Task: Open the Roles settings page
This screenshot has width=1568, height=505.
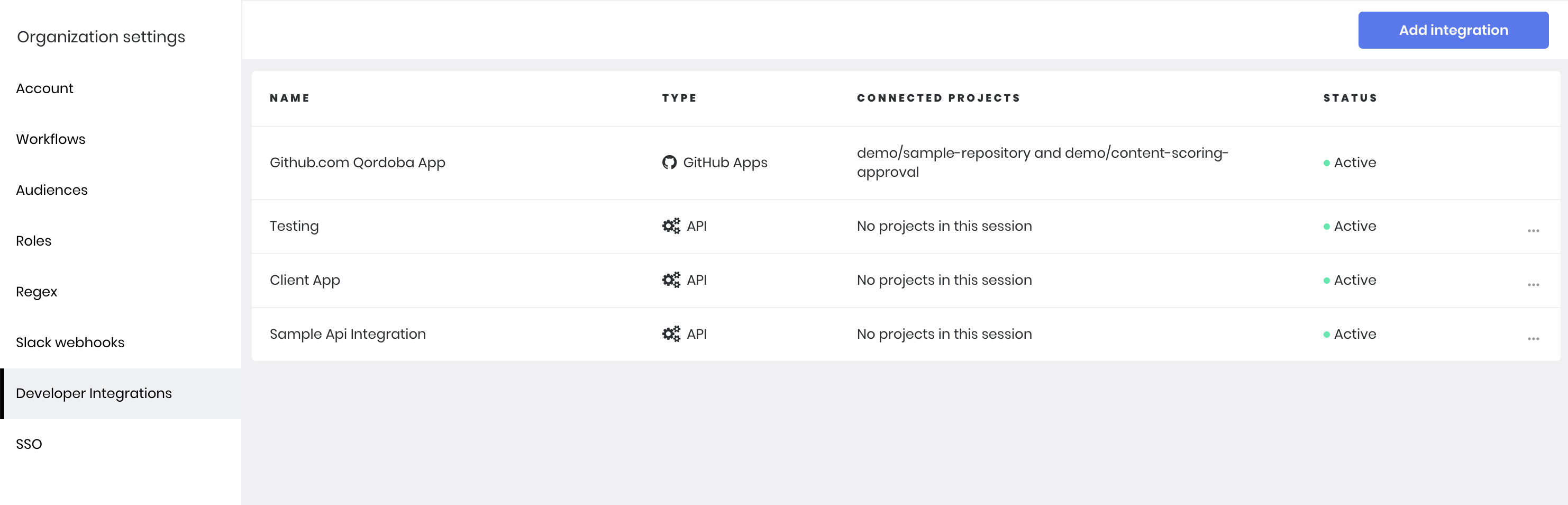Action: coord(33,241)
